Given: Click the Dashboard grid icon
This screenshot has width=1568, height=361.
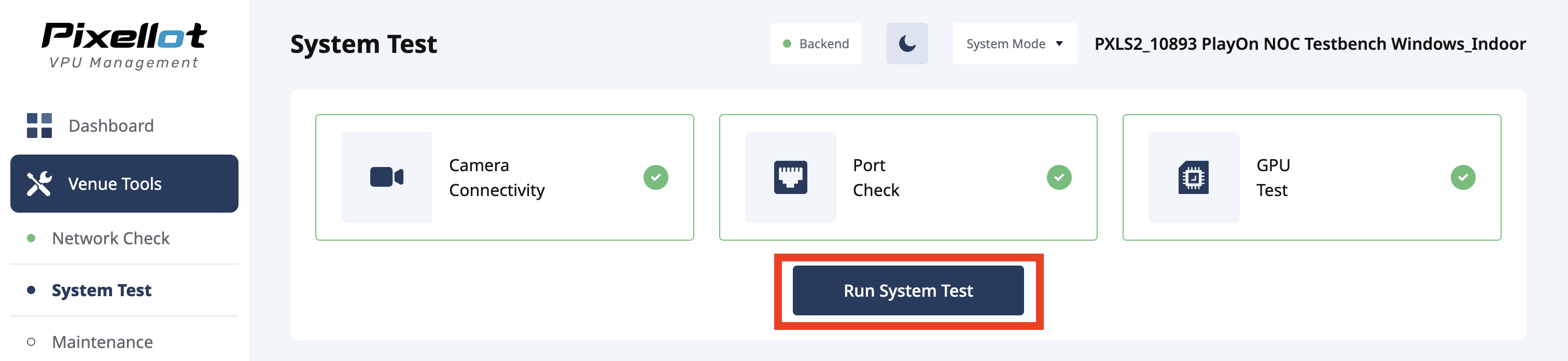Looking at the screenshot, I should pos(39,126).
